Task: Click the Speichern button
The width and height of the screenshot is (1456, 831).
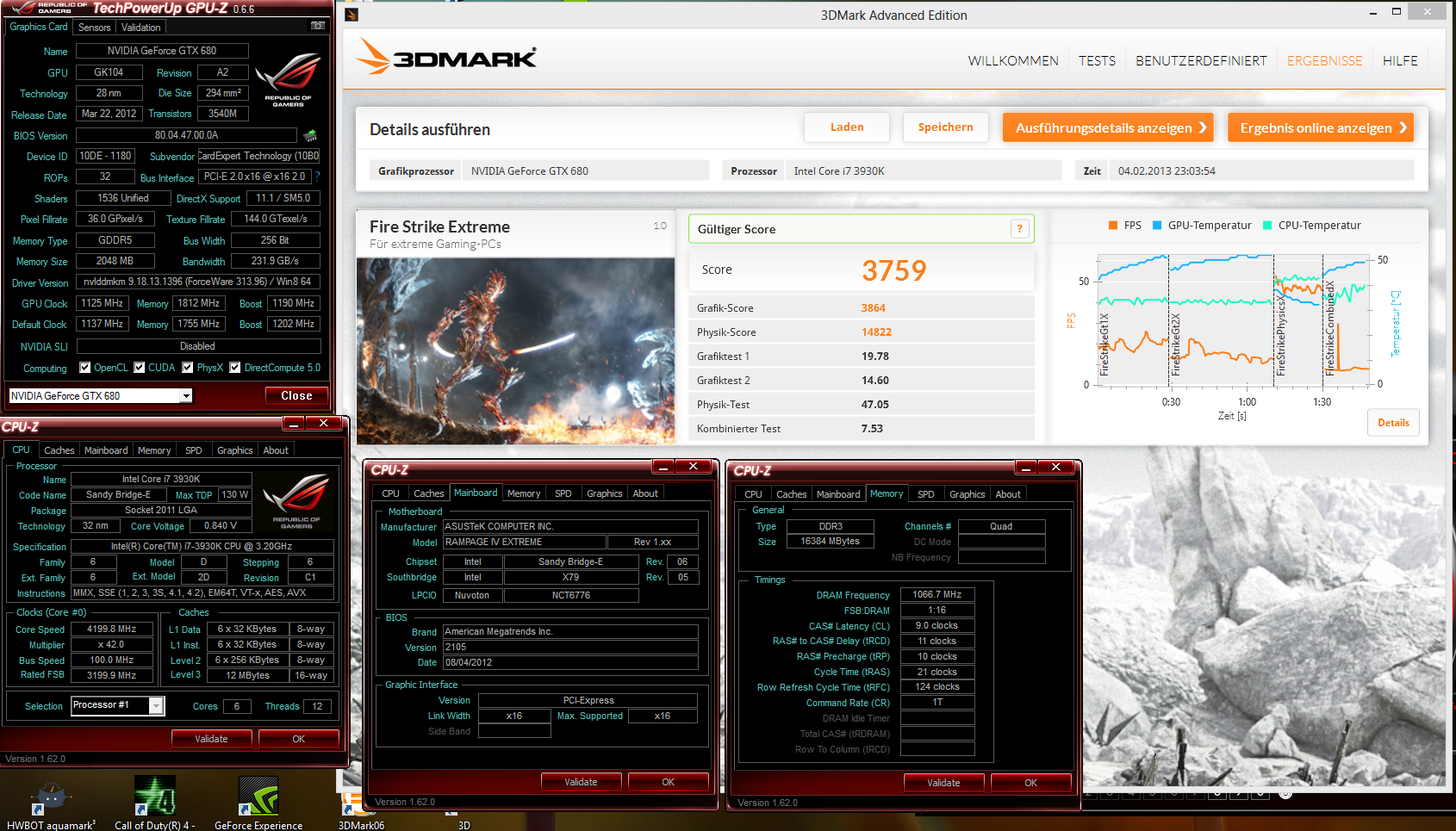Action: click(x=945, y=127)
